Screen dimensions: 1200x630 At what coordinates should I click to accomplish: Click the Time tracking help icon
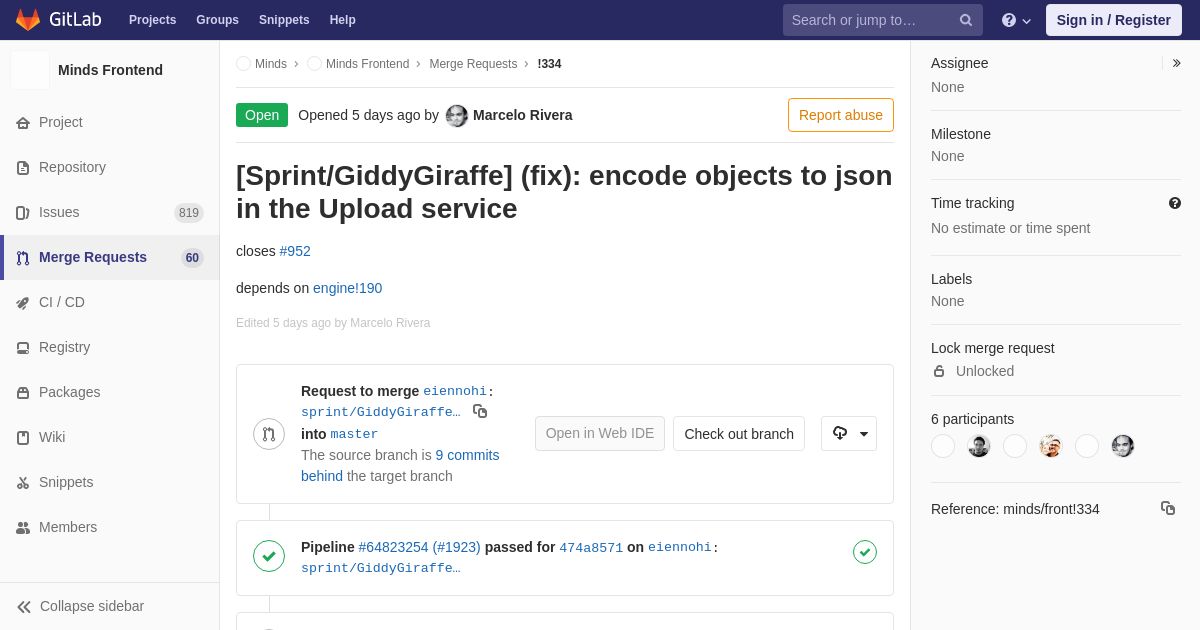click(1175, 203)
